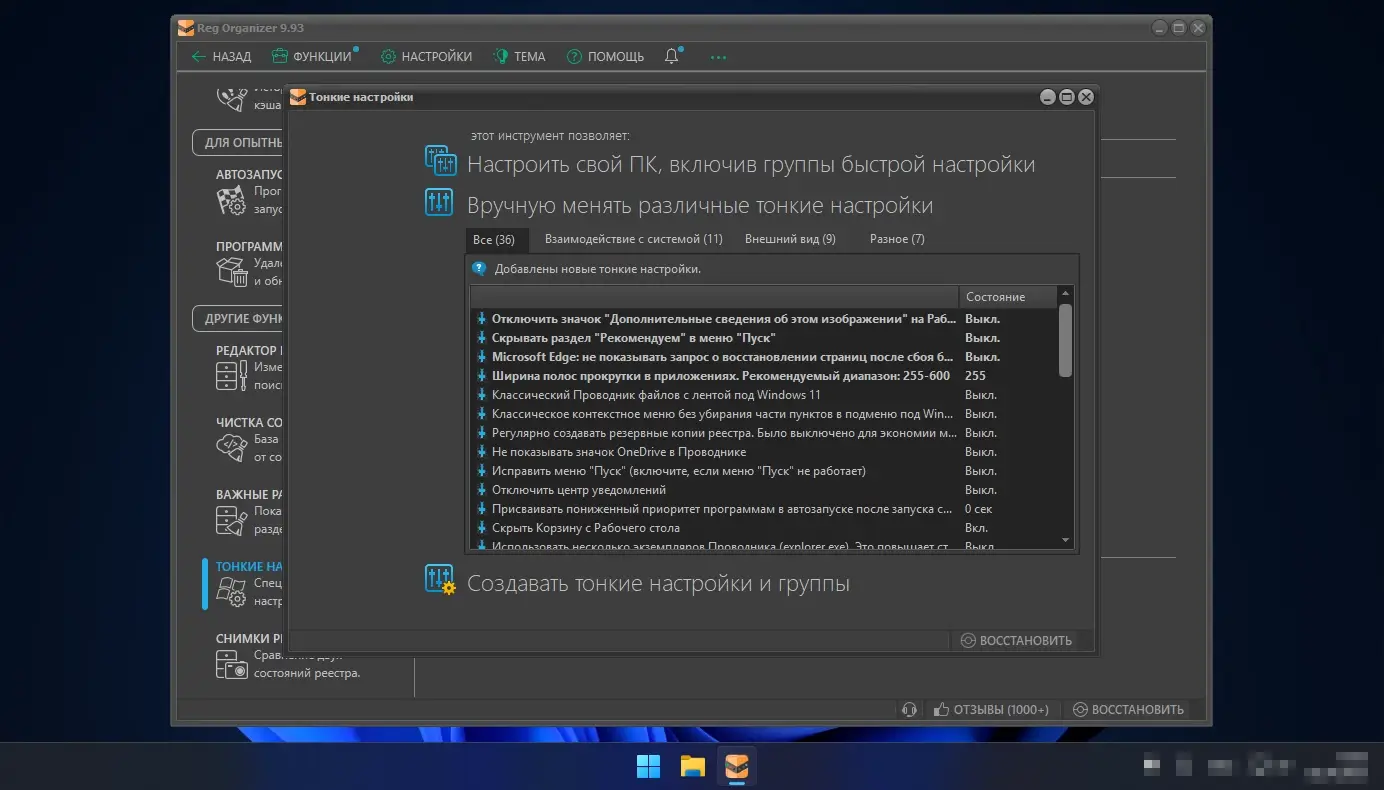Click the Вкл. state for Скрыть Корзину
The image size is (1384, 790).
[976, 528]
